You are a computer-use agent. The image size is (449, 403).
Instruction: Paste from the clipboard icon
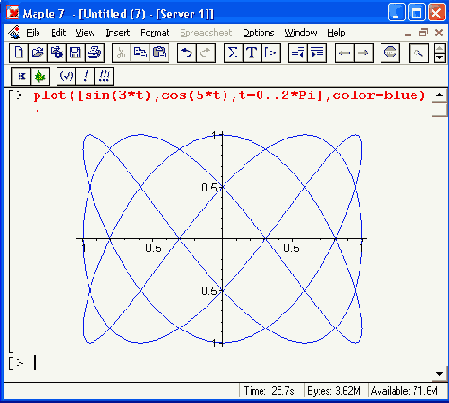[159, 53]
